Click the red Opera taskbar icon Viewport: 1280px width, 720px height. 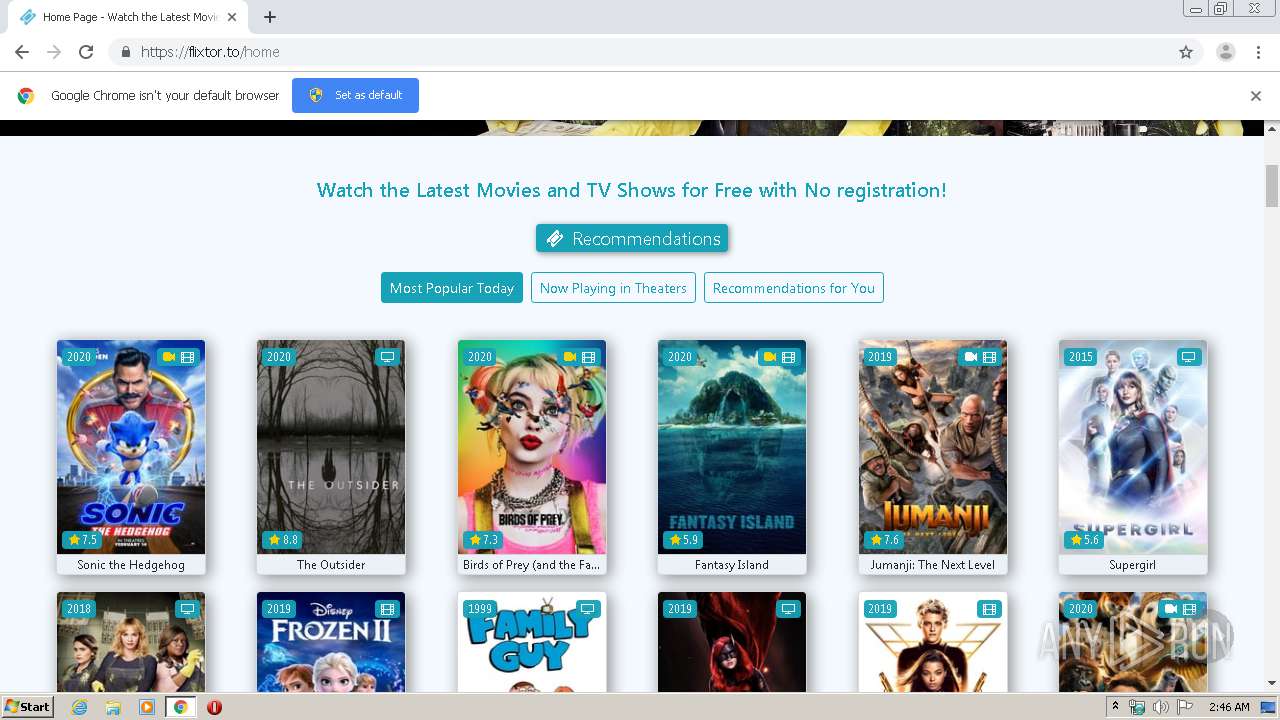pyautogui.click(x=214, y=707)
